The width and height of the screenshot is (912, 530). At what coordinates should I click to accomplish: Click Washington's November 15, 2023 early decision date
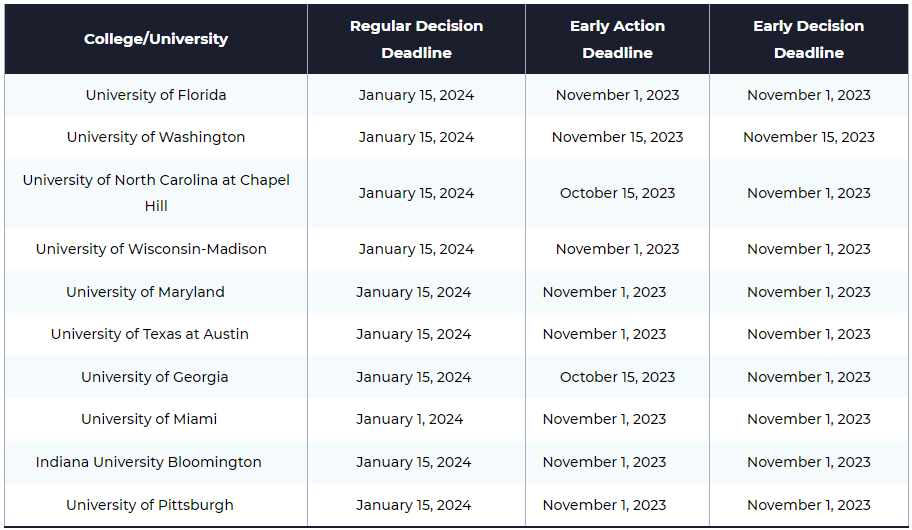tap(808, 137)
